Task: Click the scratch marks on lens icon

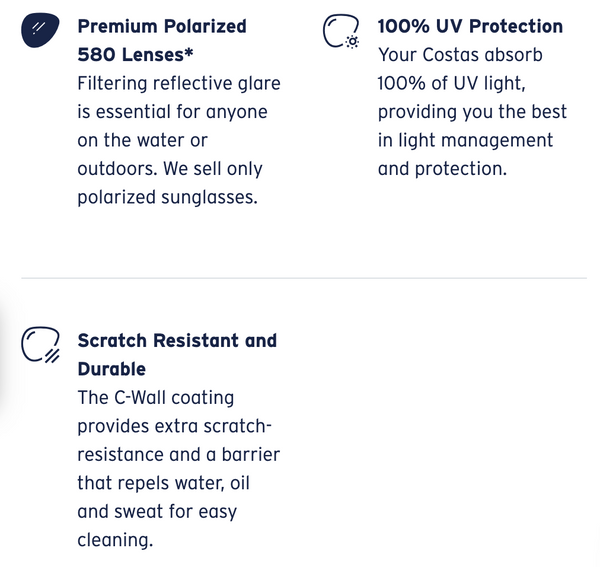Action: point(53,354)
